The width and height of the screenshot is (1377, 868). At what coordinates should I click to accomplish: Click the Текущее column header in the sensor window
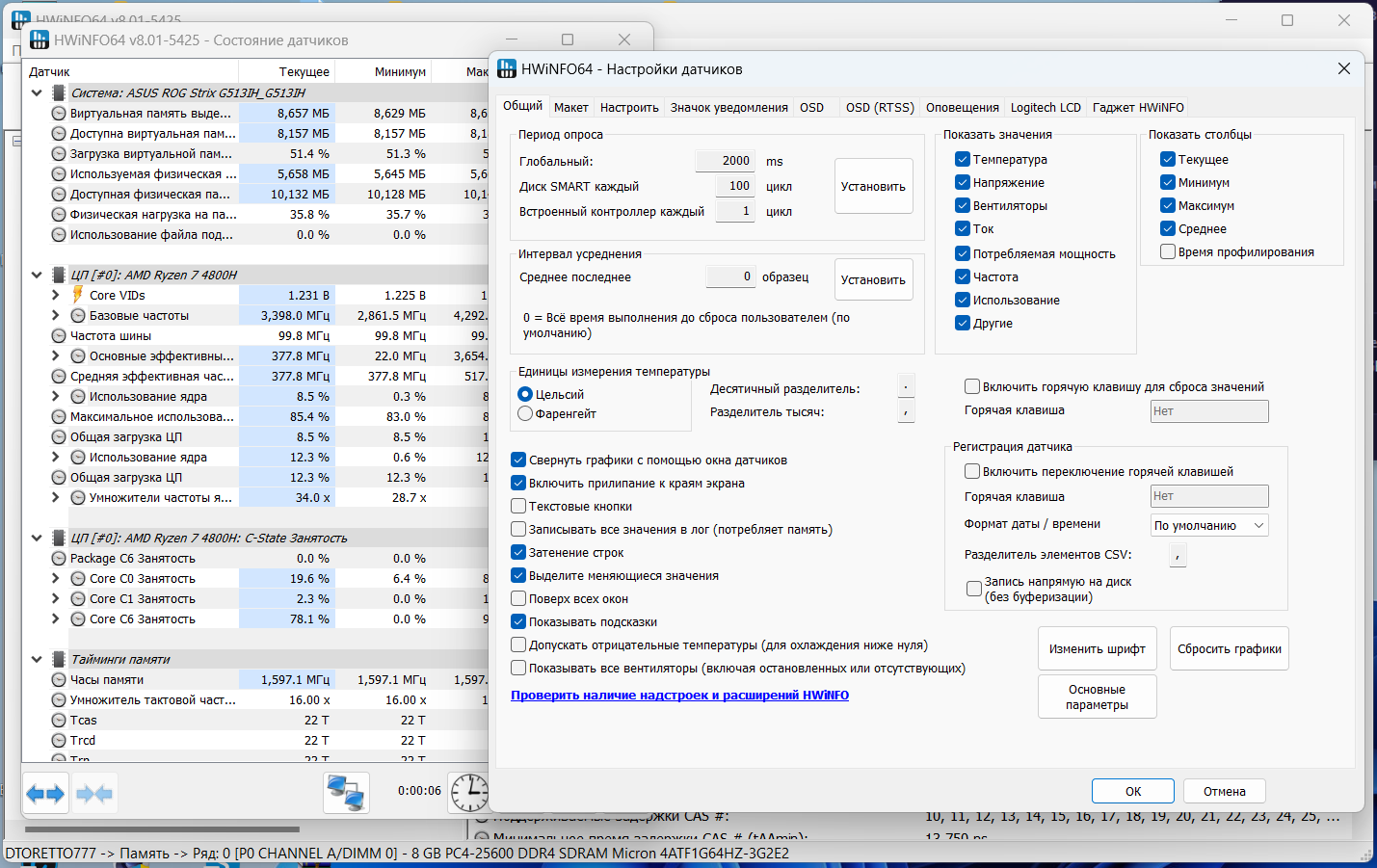tap(287, 71)
